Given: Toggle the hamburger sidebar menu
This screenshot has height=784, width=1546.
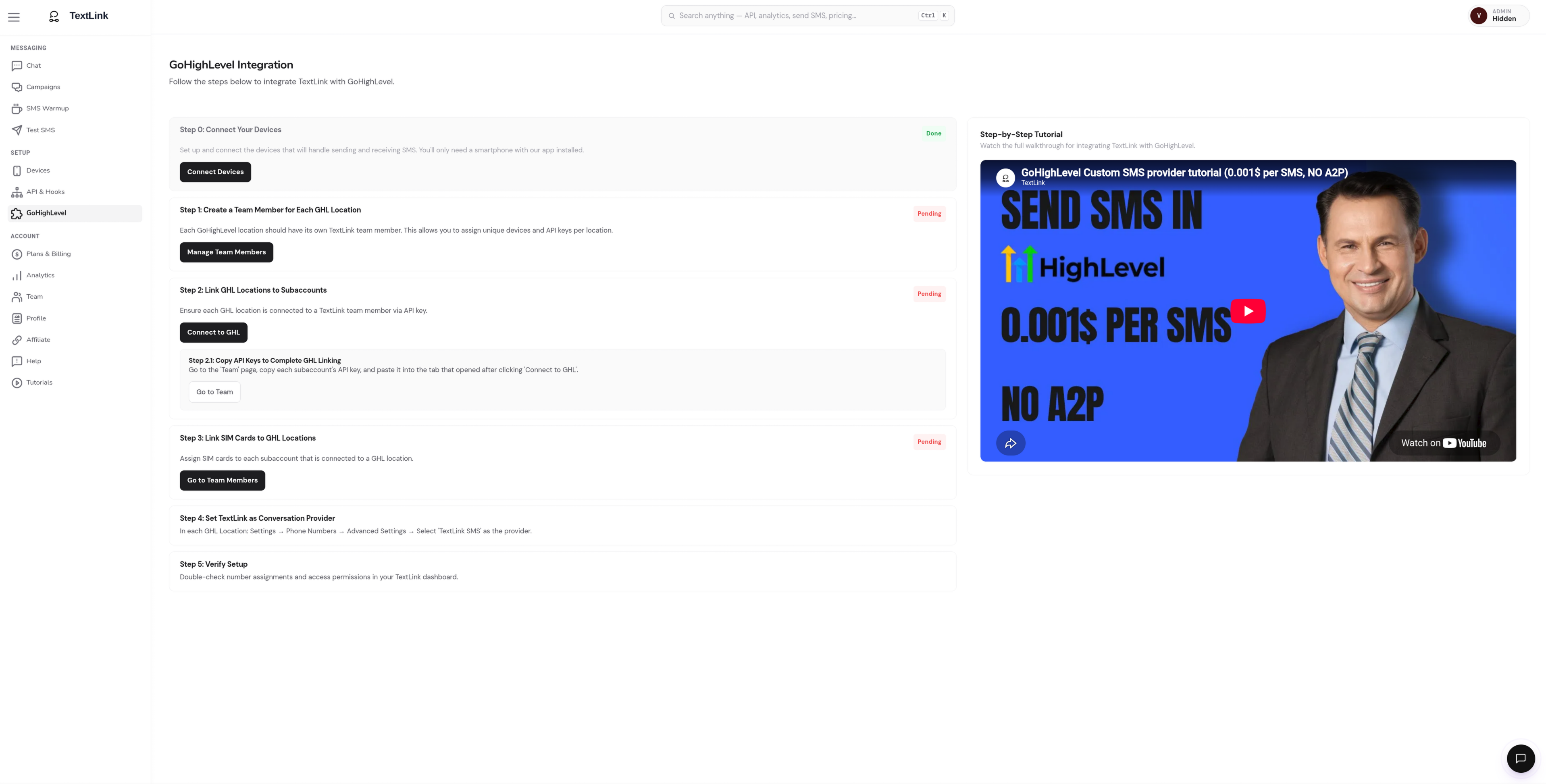Looking at the screenshot, I should [14, 17].
